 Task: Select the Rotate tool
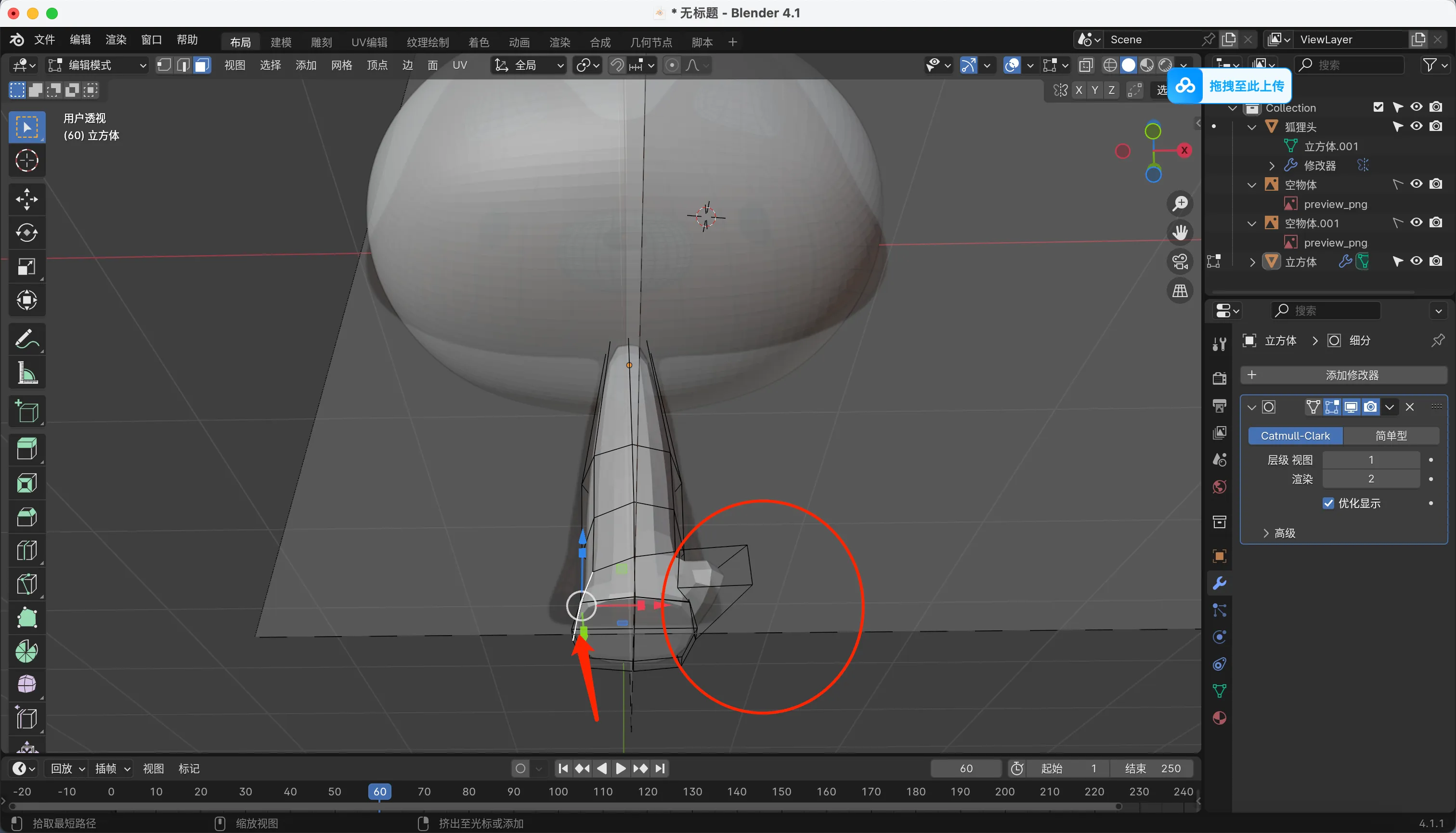click(x=26, y=233)
